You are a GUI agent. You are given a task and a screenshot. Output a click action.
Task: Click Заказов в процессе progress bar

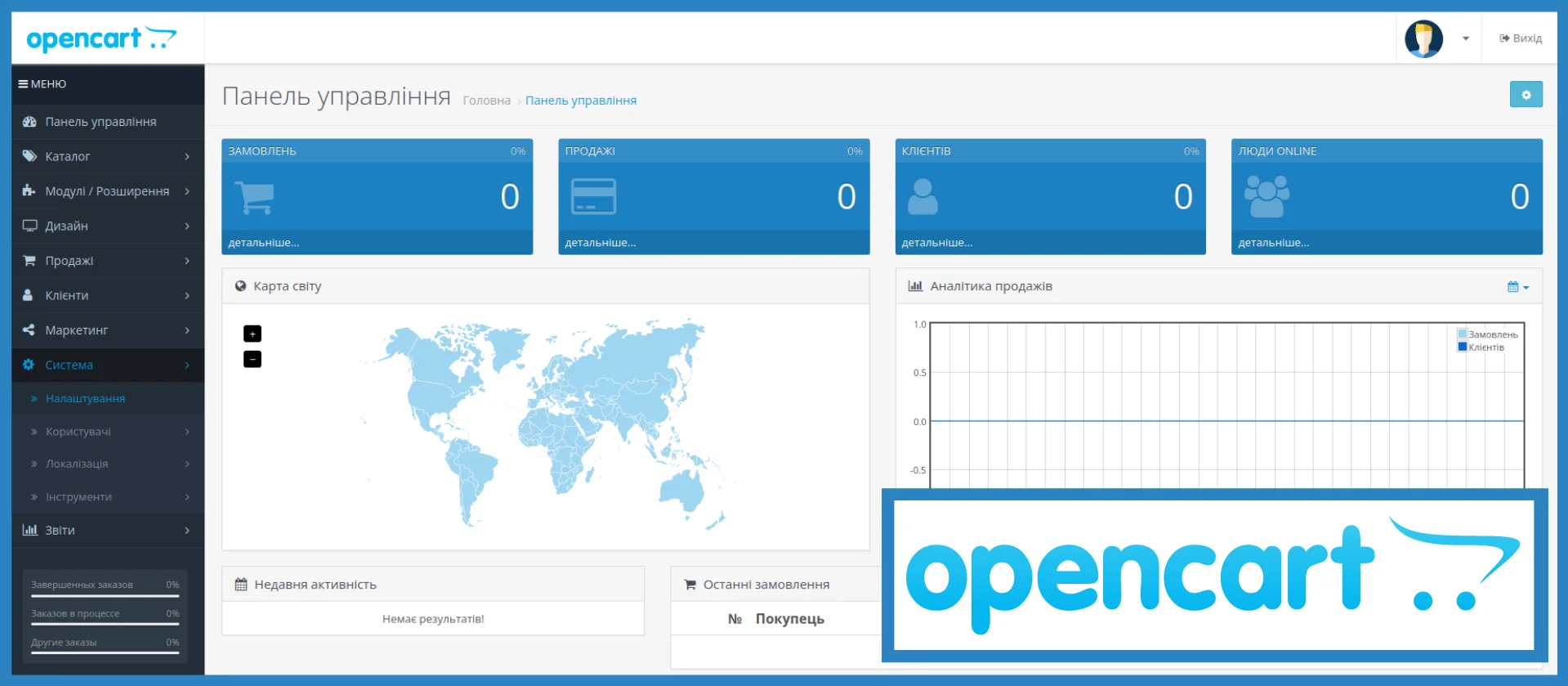105,624
